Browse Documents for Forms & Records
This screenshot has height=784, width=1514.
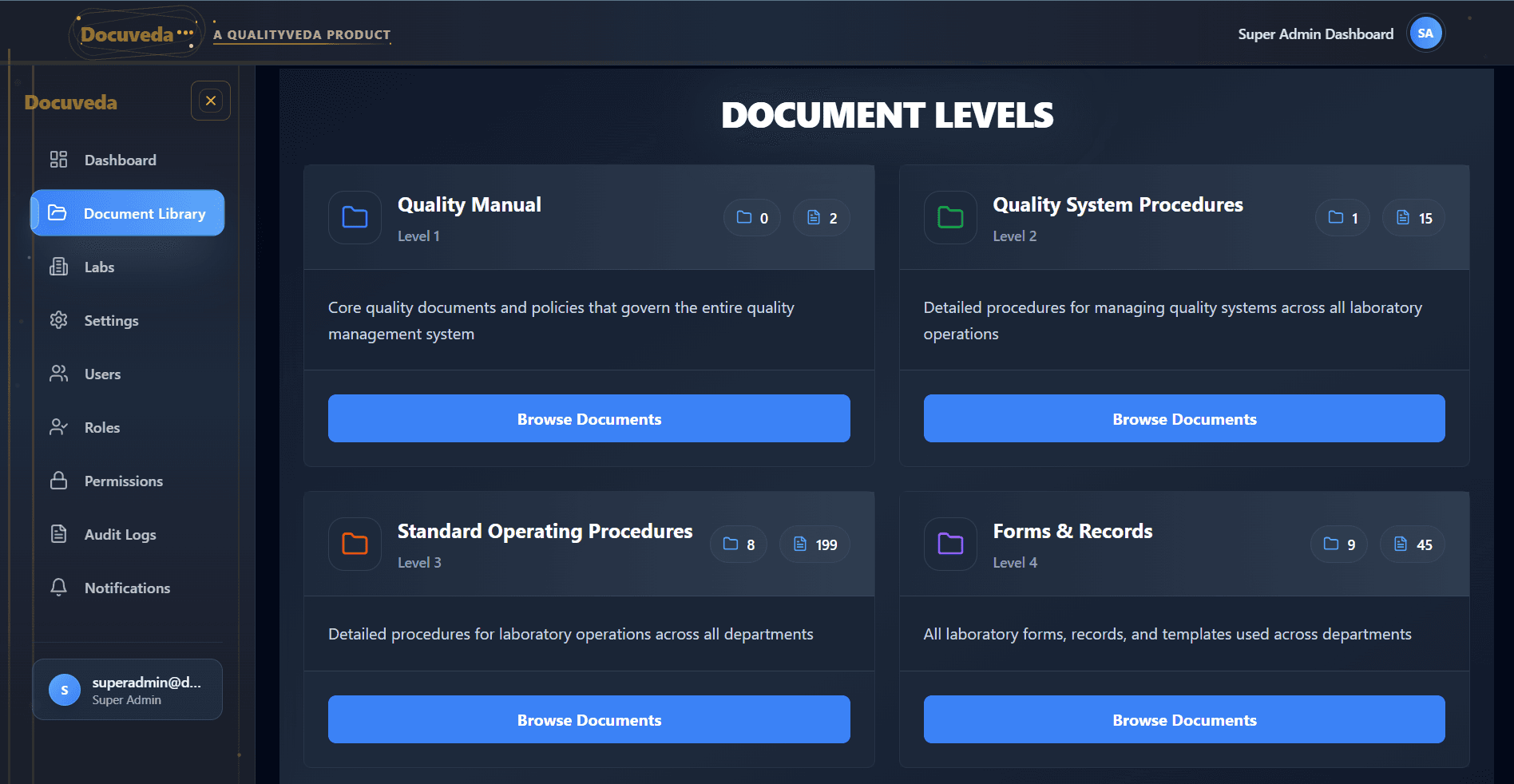1184,719
